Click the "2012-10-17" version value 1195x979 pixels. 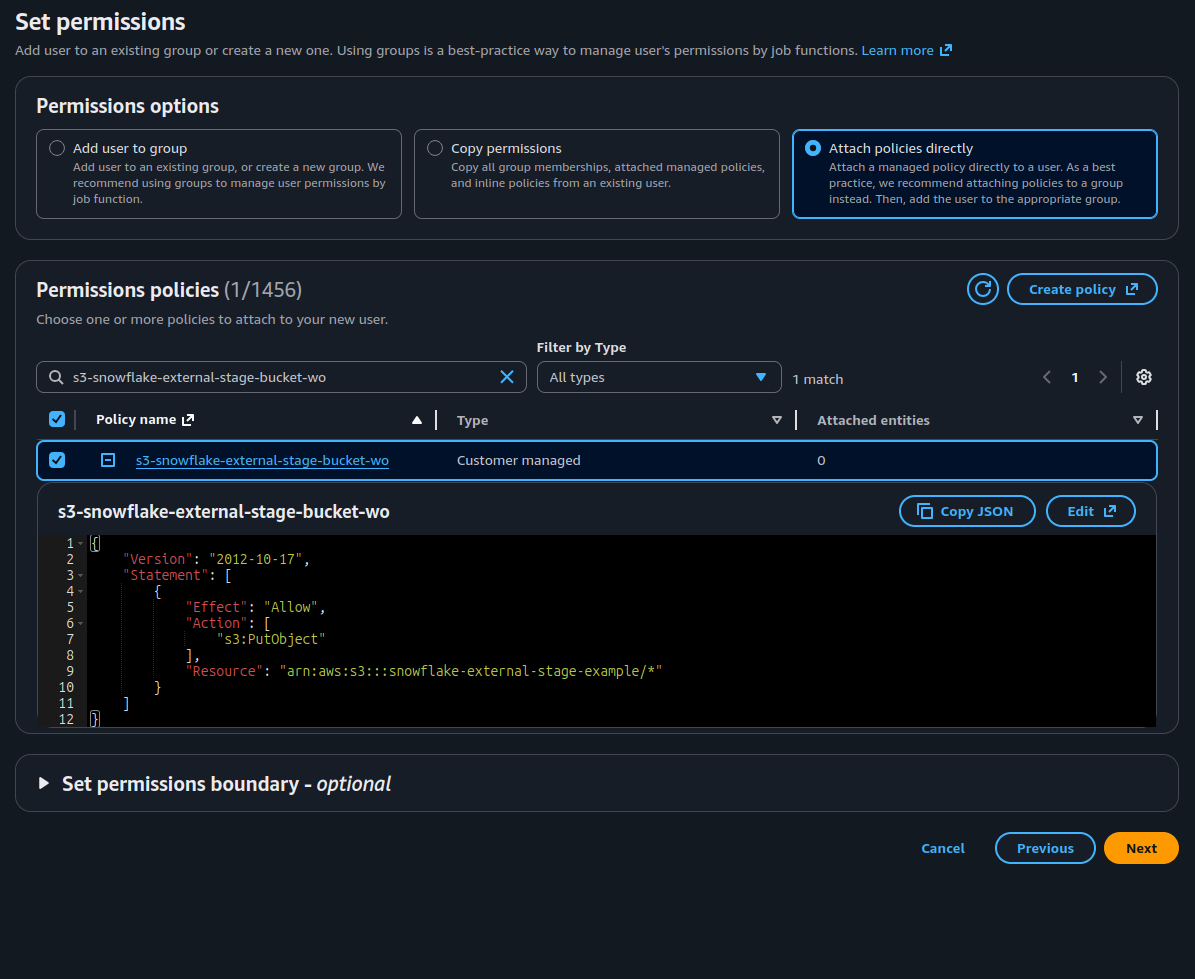pyautogui.click(x=256, y=559)
